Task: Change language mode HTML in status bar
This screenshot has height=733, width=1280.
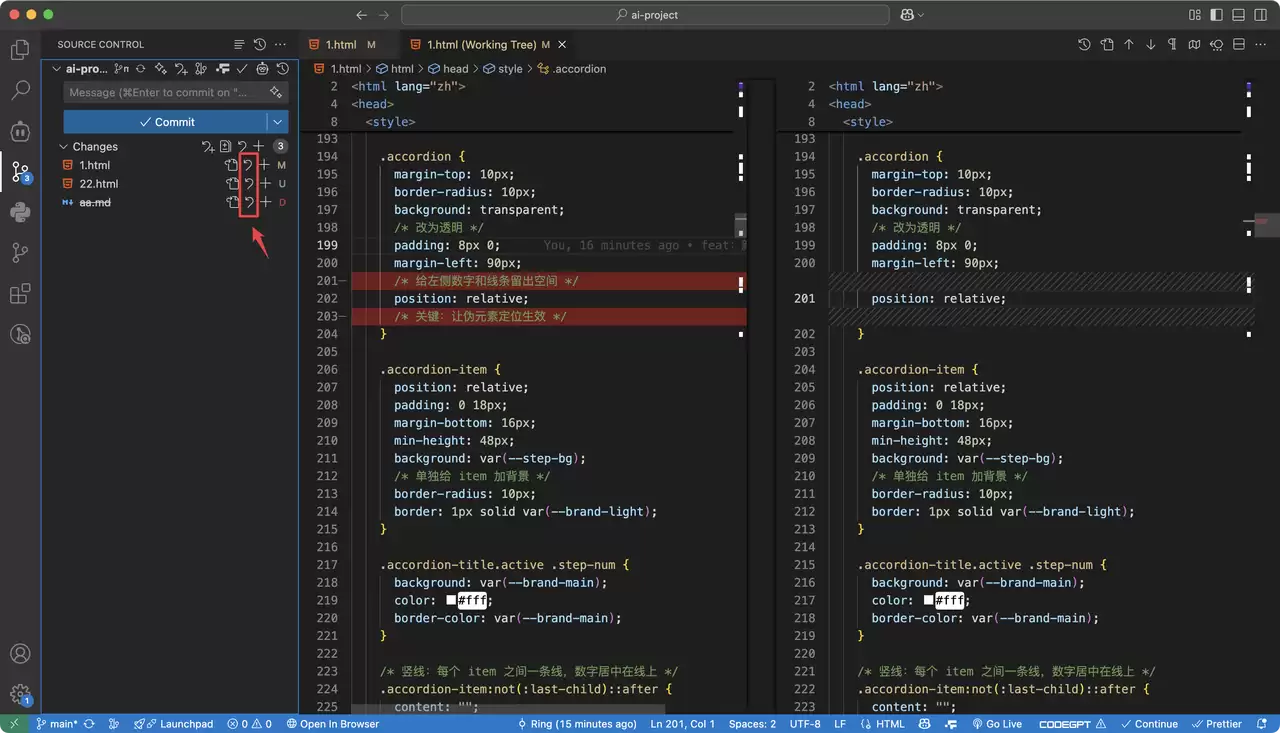Action: tap(883, 724)
